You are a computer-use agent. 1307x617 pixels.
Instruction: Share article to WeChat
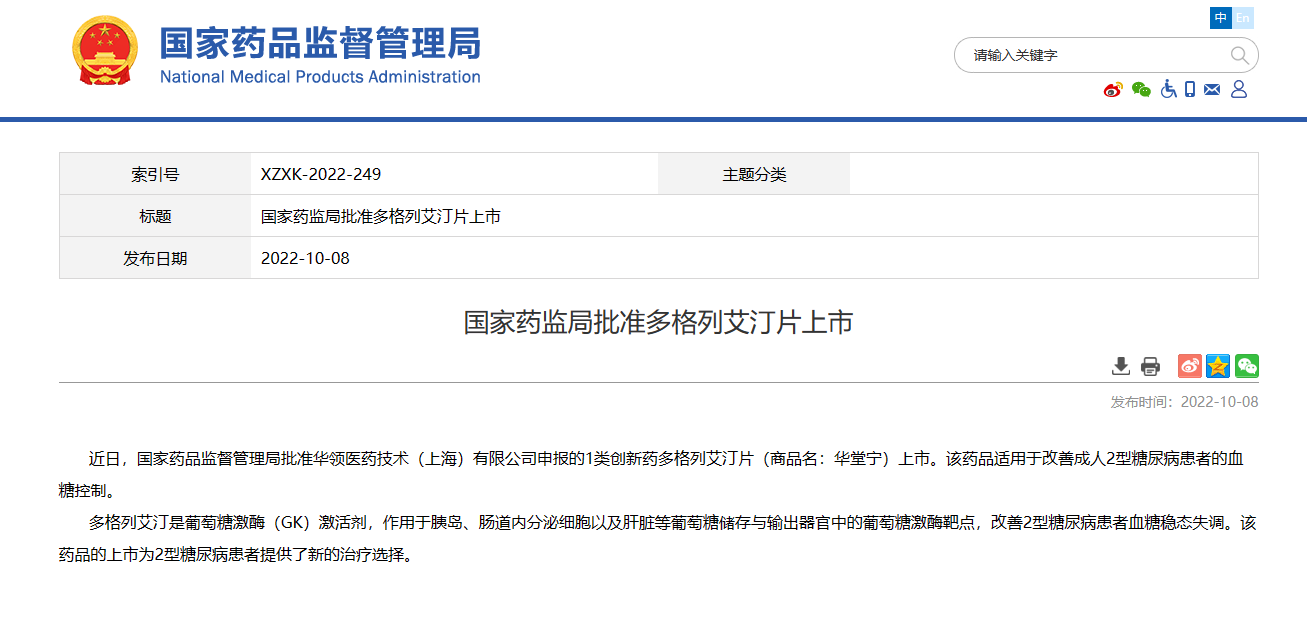tap(1246, 366)
